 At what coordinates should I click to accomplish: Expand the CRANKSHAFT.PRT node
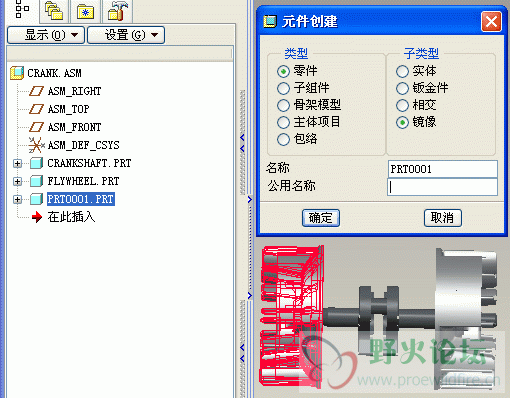17,163
